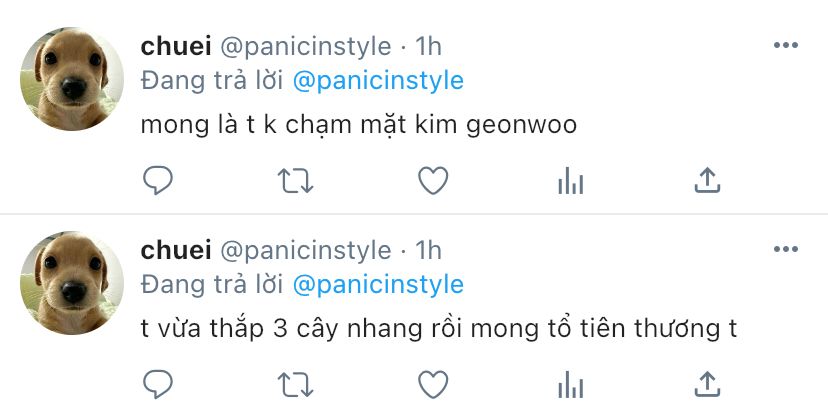Open the tweet text about thắp 3 cây nhang
The image size is (828, 412).
pos(439,330)
